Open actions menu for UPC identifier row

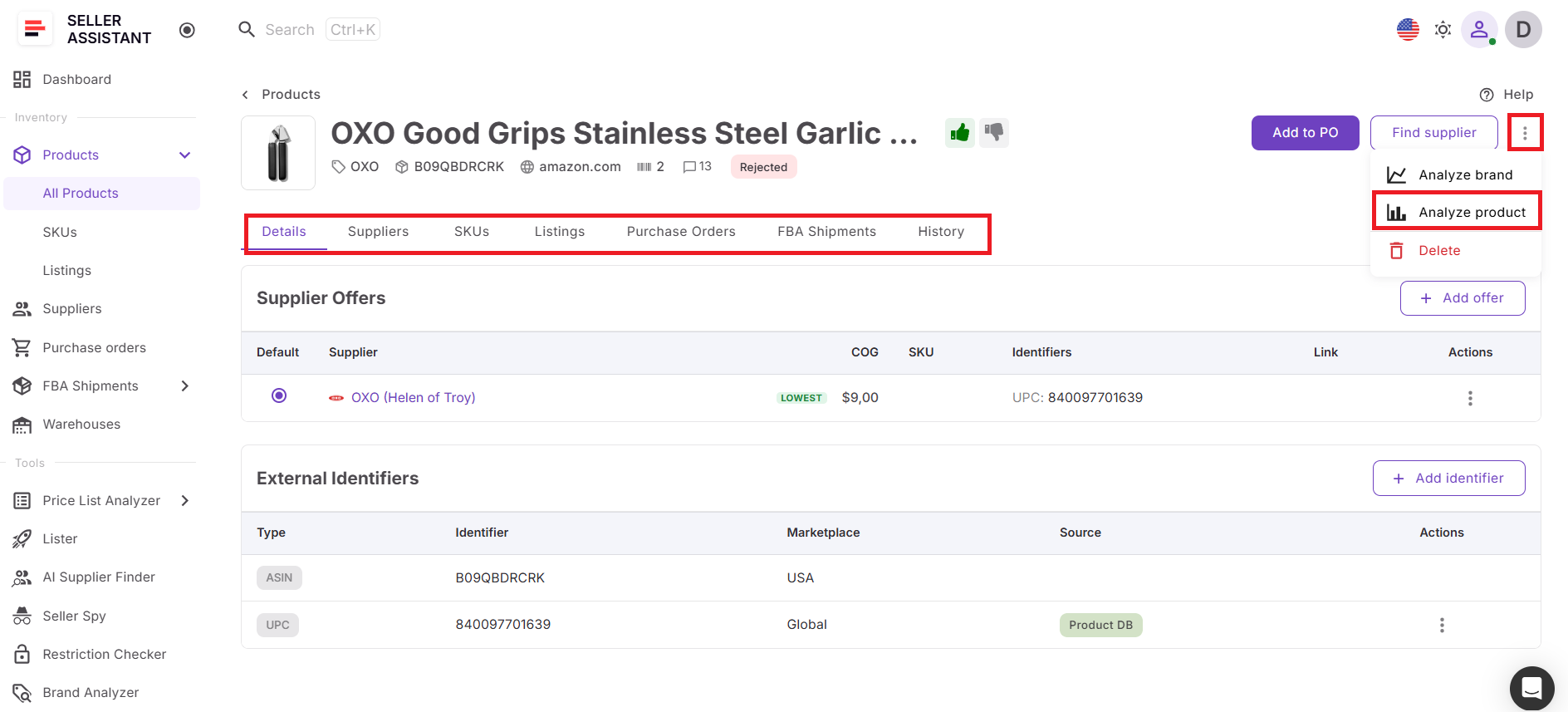[1442, 625]
